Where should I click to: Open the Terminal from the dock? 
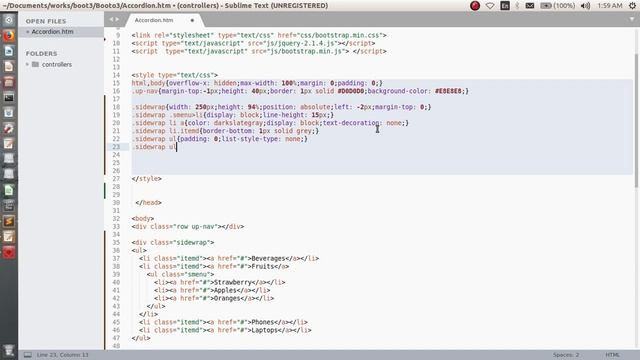tap(9, 98)
